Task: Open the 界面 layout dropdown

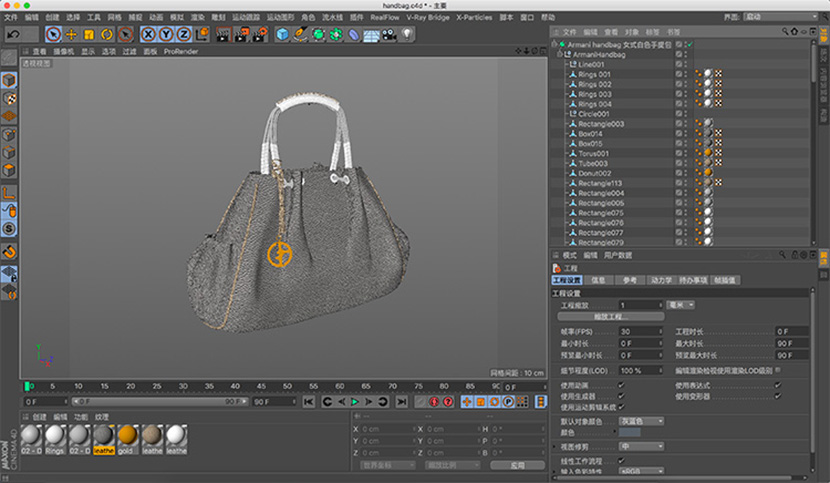Action: (x=781, y=17)
